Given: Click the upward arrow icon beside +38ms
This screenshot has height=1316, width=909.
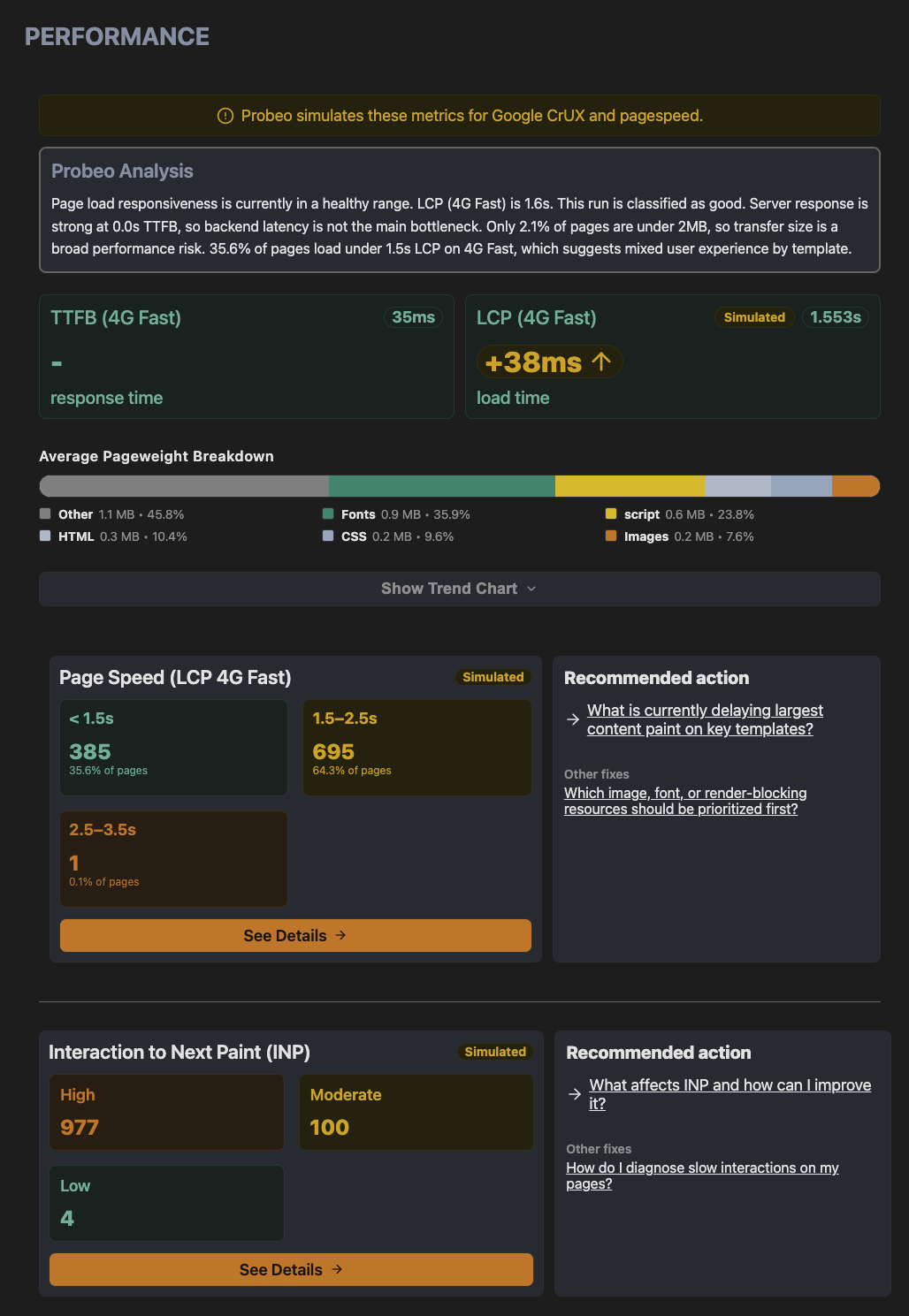Looking at the screenshot, I should [602, 361].
